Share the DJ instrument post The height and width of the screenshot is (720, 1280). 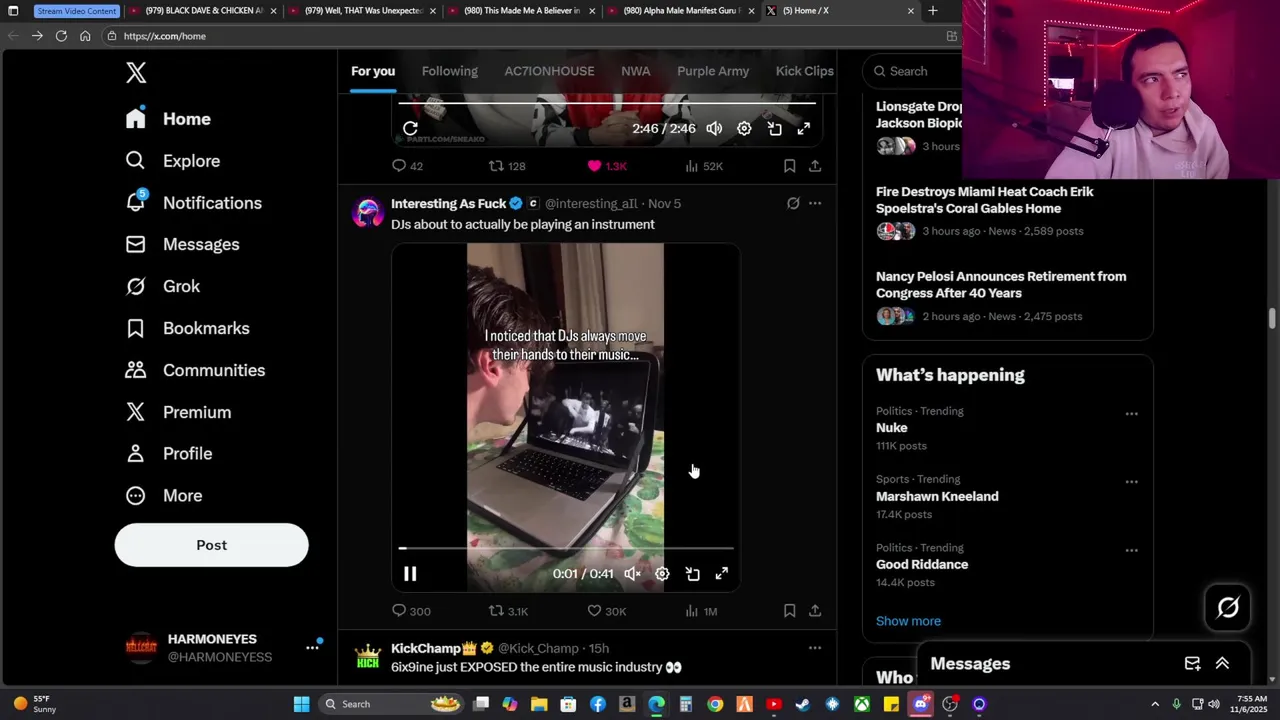tap(815, 611)
